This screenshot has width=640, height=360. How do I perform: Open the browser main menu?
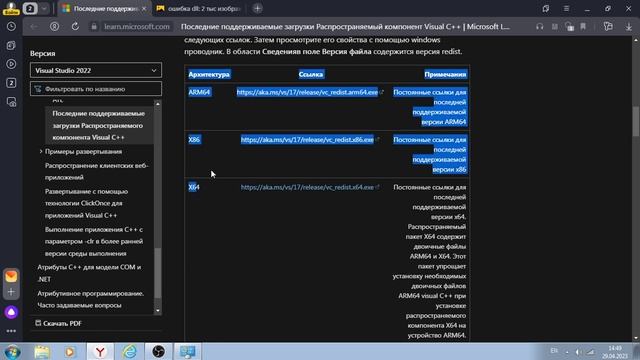coord(566,9)
